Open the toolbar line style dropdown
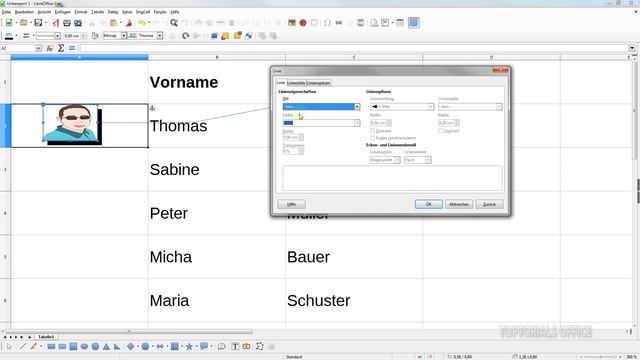The height and width of the screenshot is (360, 640). [57, 36]
